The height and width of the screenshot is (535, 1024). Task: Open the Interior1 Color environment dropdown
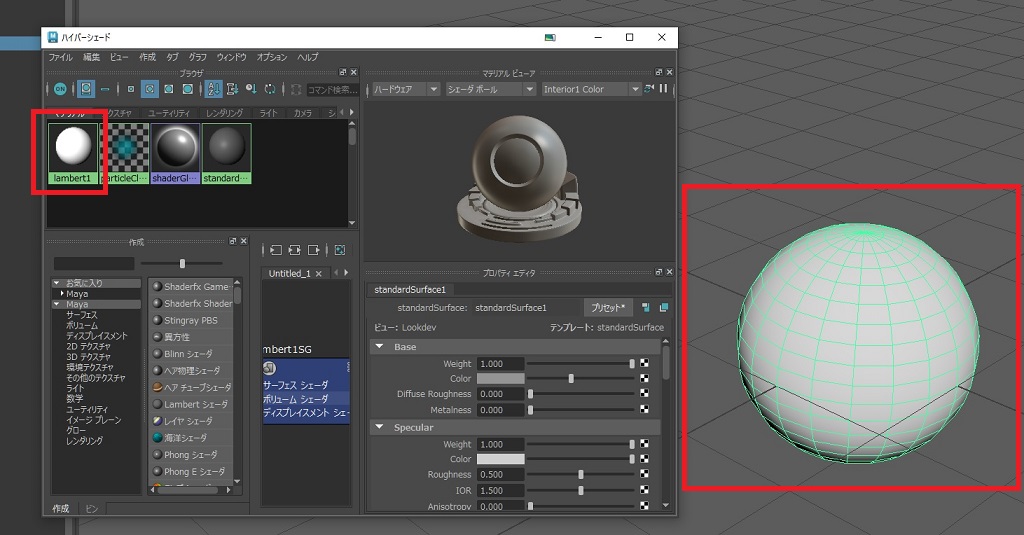pyautogui.click(x=591, y=89)
